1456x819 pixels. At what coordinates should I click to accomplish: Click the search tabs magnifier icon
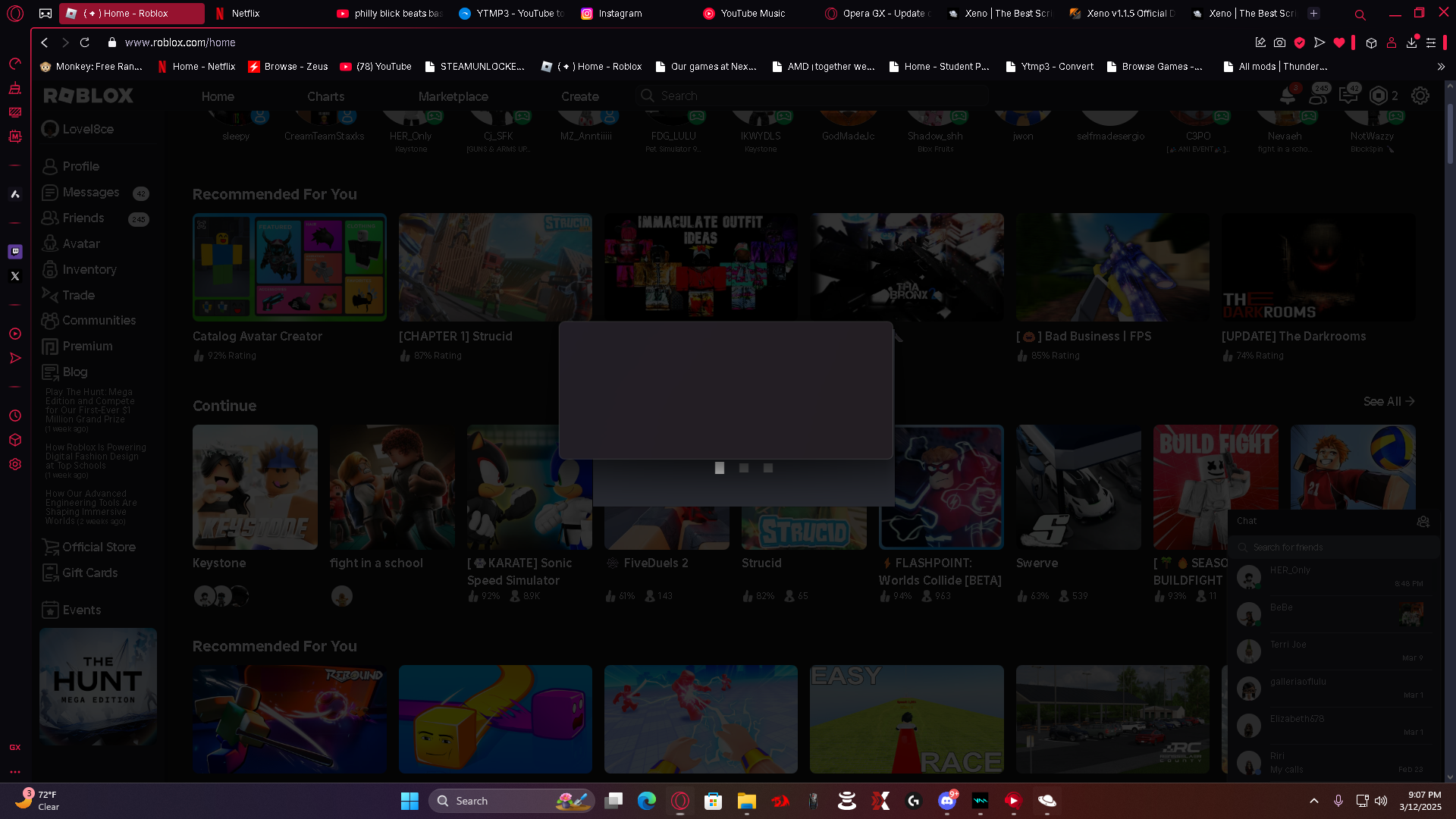[1360, 14]
